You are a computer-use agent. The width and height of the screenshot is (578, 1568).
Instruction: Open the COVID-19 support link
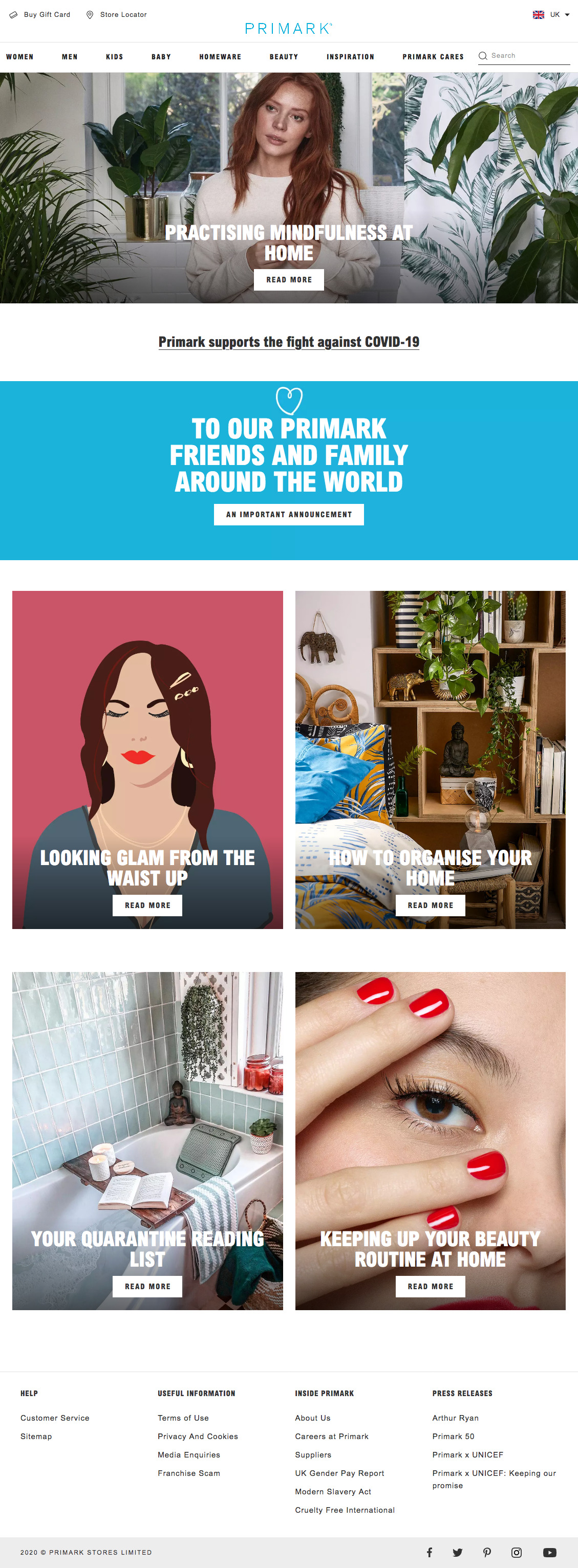(x=289, y=342)
